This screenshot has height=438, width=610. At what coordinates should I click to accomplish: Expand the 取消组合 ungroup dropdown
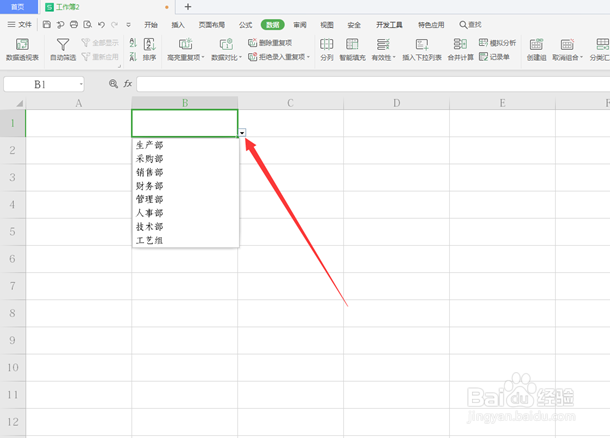coord(582,57)
